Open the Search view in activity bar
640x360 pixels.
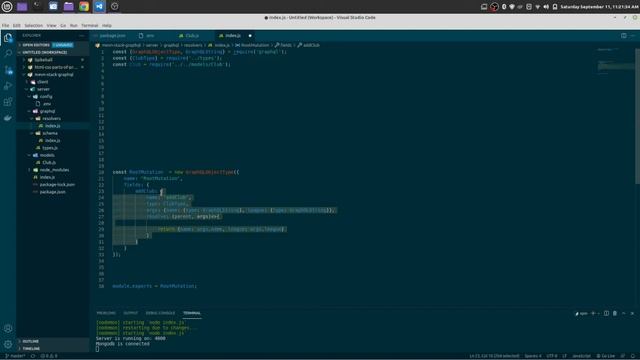click(x=8, y=53)
